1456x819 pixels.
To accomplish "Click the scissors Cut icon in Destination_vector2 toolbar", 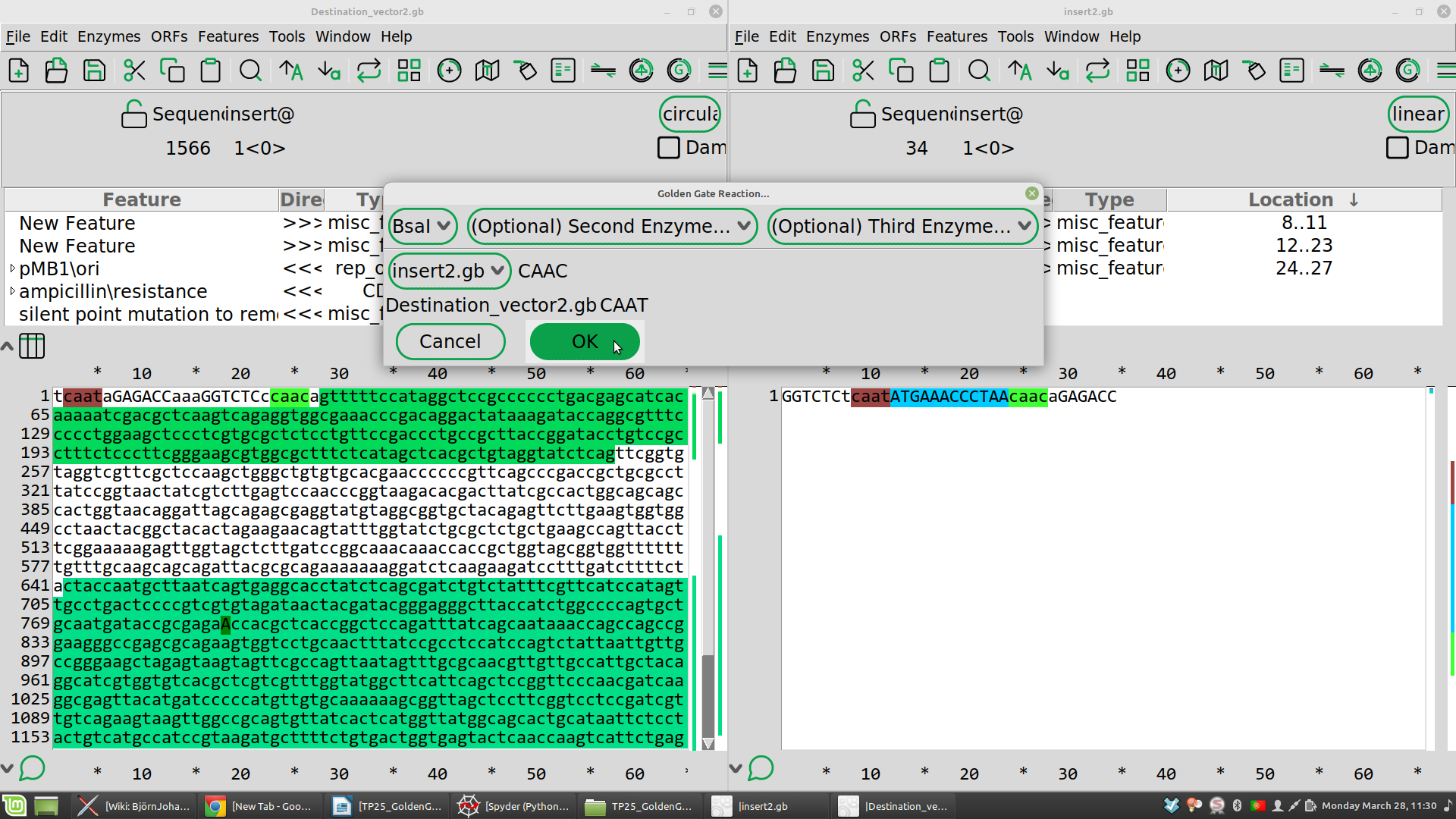I will point(134,71).
